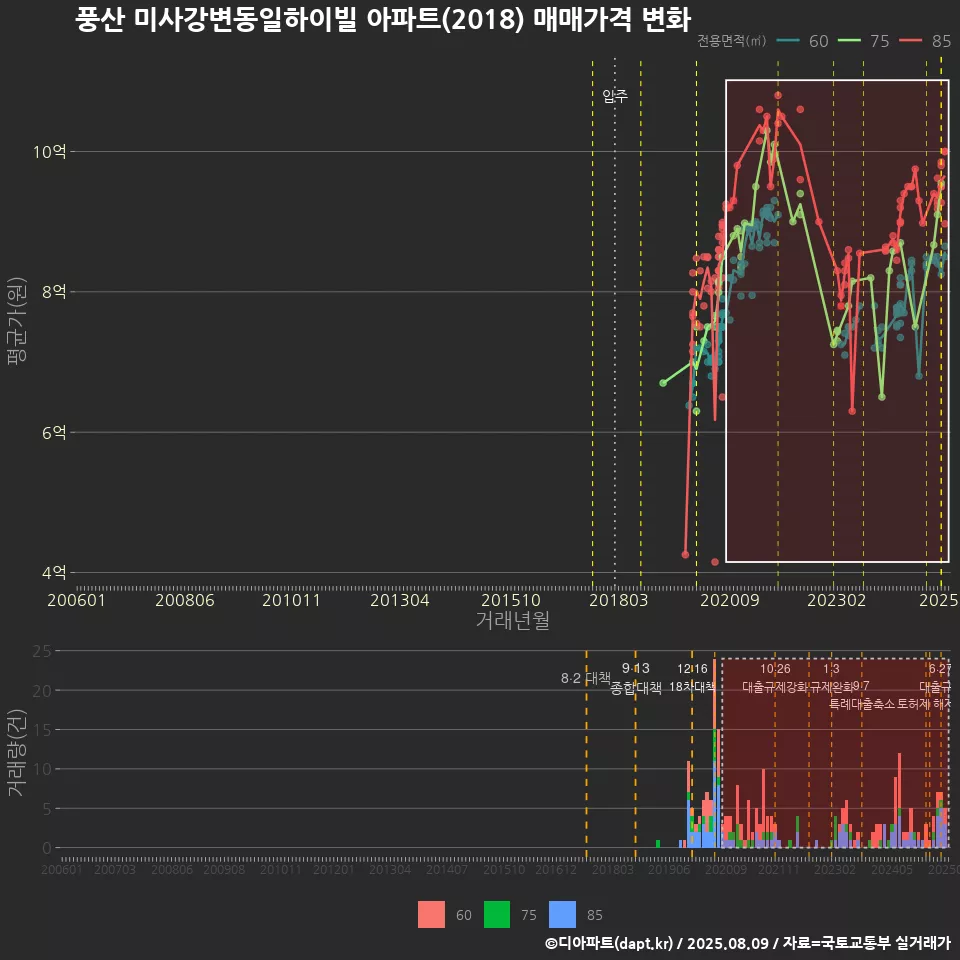This screenshot has height=960, width=960.
Task: Click the 6억 price axis label
Action: click(x=54, y=432)
